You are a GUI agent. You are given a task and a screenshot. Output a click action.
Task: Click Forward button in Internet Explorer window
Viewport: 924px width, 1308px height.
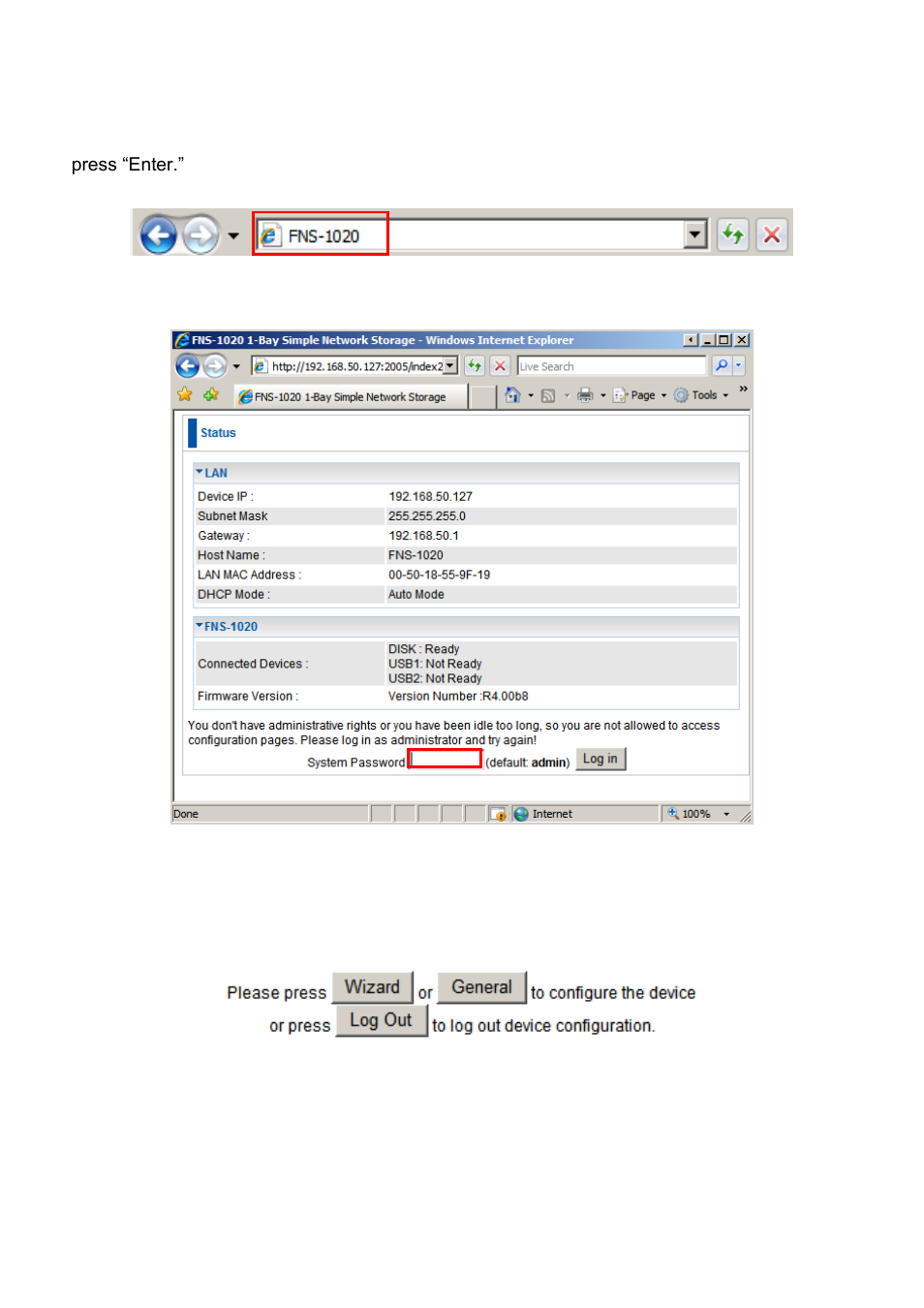214,366
